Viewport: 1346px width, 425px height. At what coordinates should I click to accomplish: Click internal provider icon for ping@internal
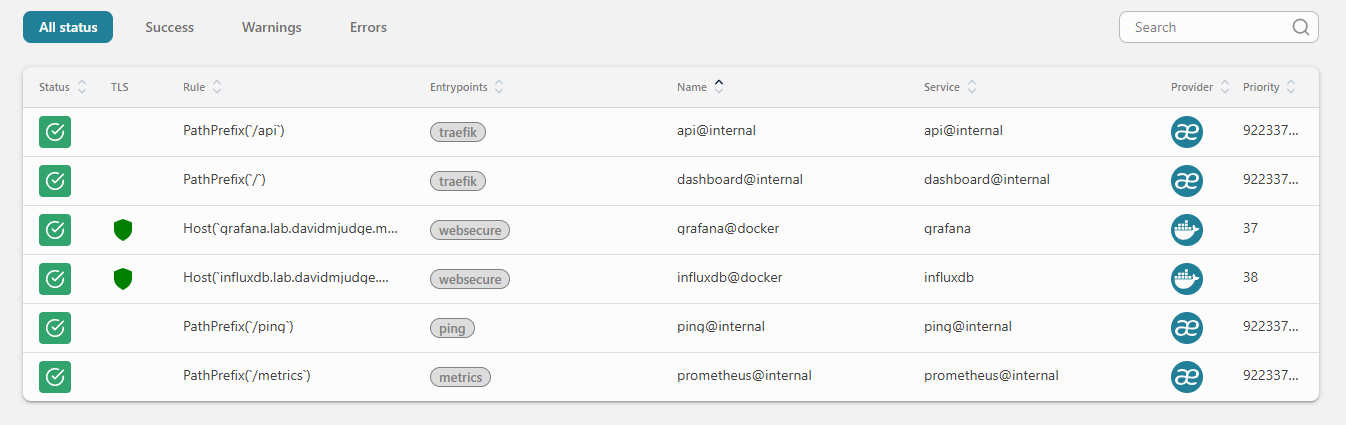(x=1187, y=328)
